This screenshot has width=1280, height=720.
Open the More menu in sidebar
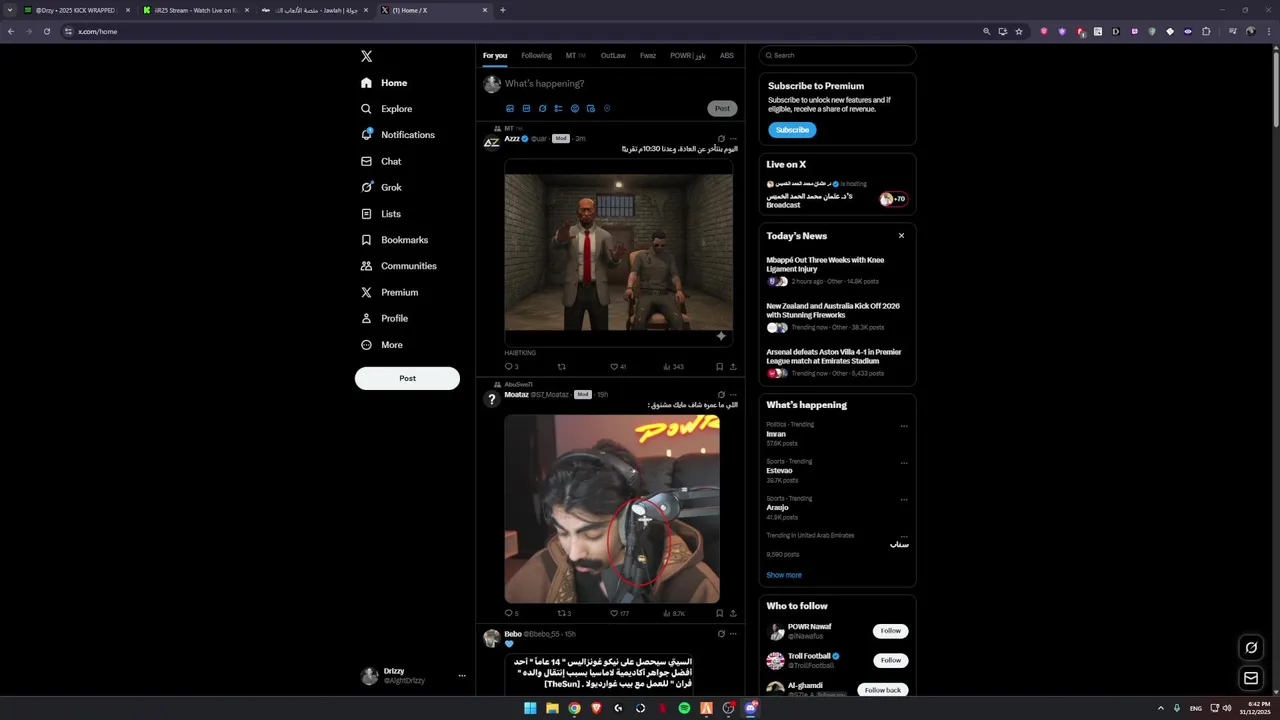(382, 345)
